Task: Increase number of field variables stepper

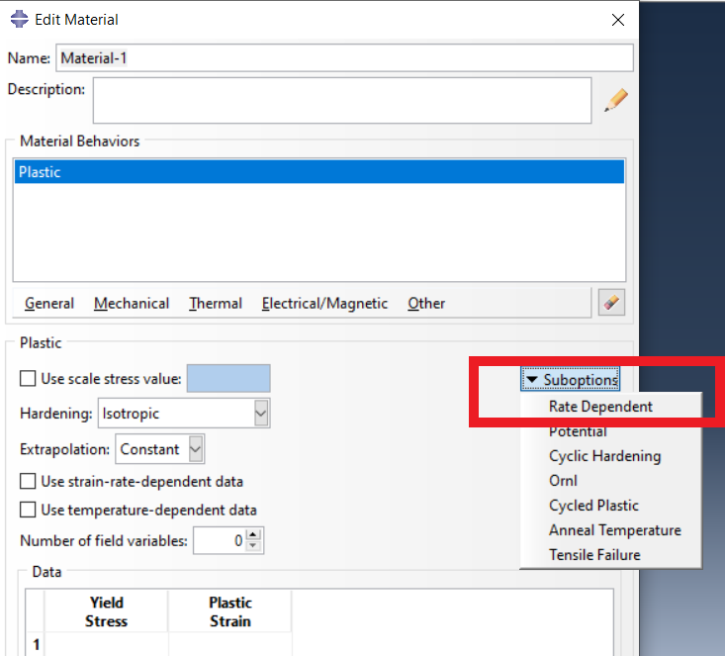Action: coord(254,536)
